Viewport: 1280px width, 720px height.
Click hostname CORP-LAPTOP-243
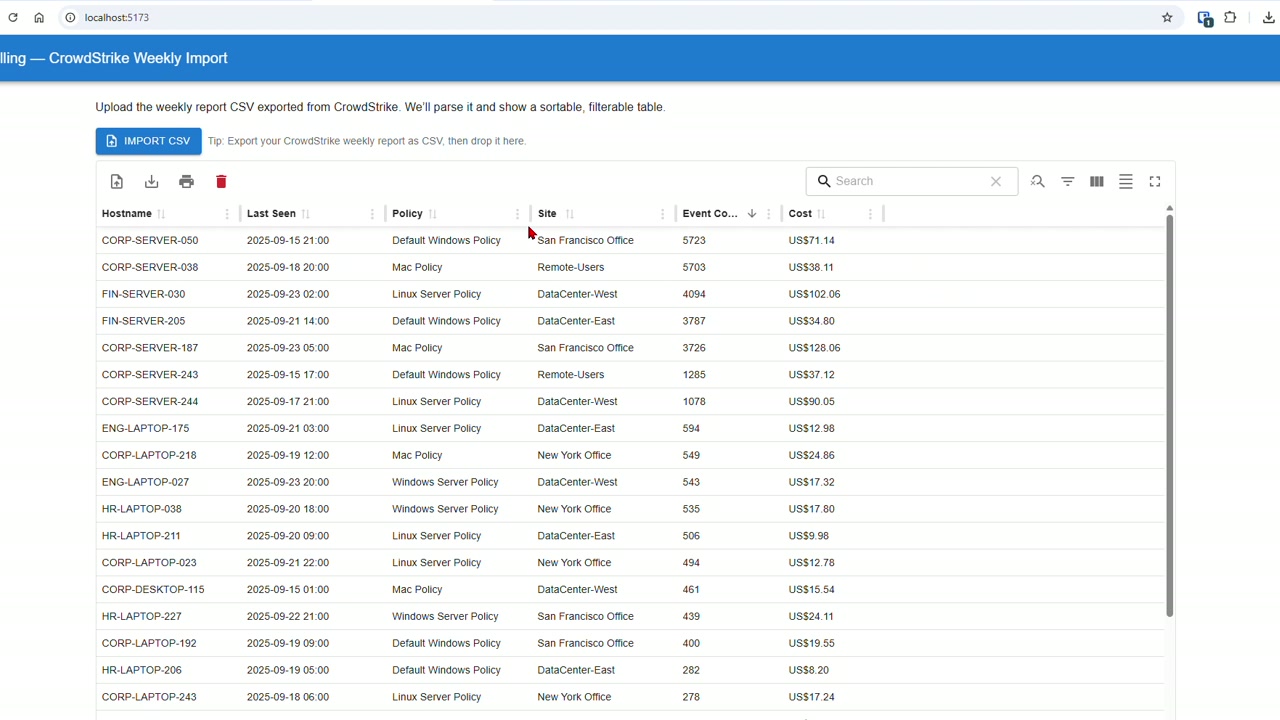[149, 697]
